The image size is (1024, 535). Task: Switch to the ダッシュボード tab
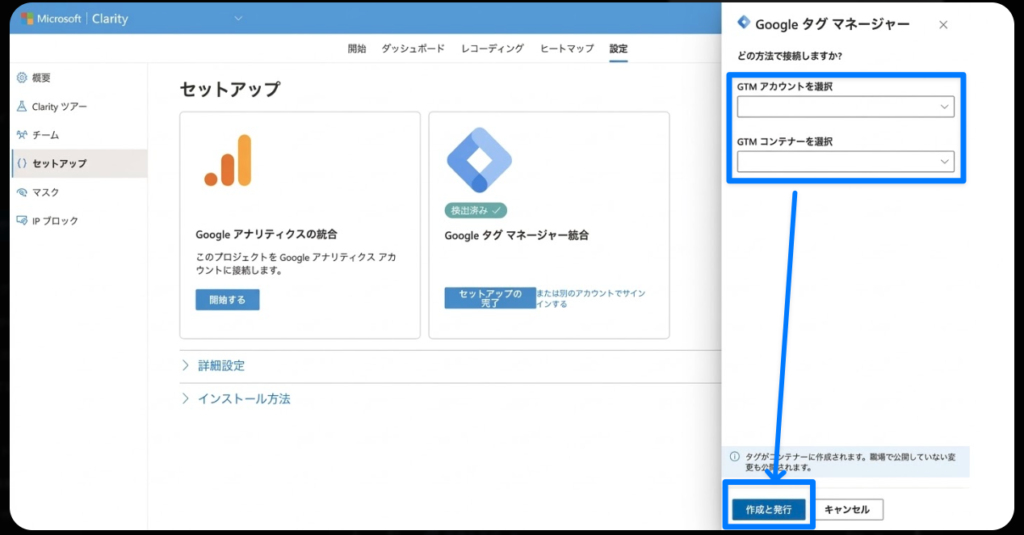[413, 49]
